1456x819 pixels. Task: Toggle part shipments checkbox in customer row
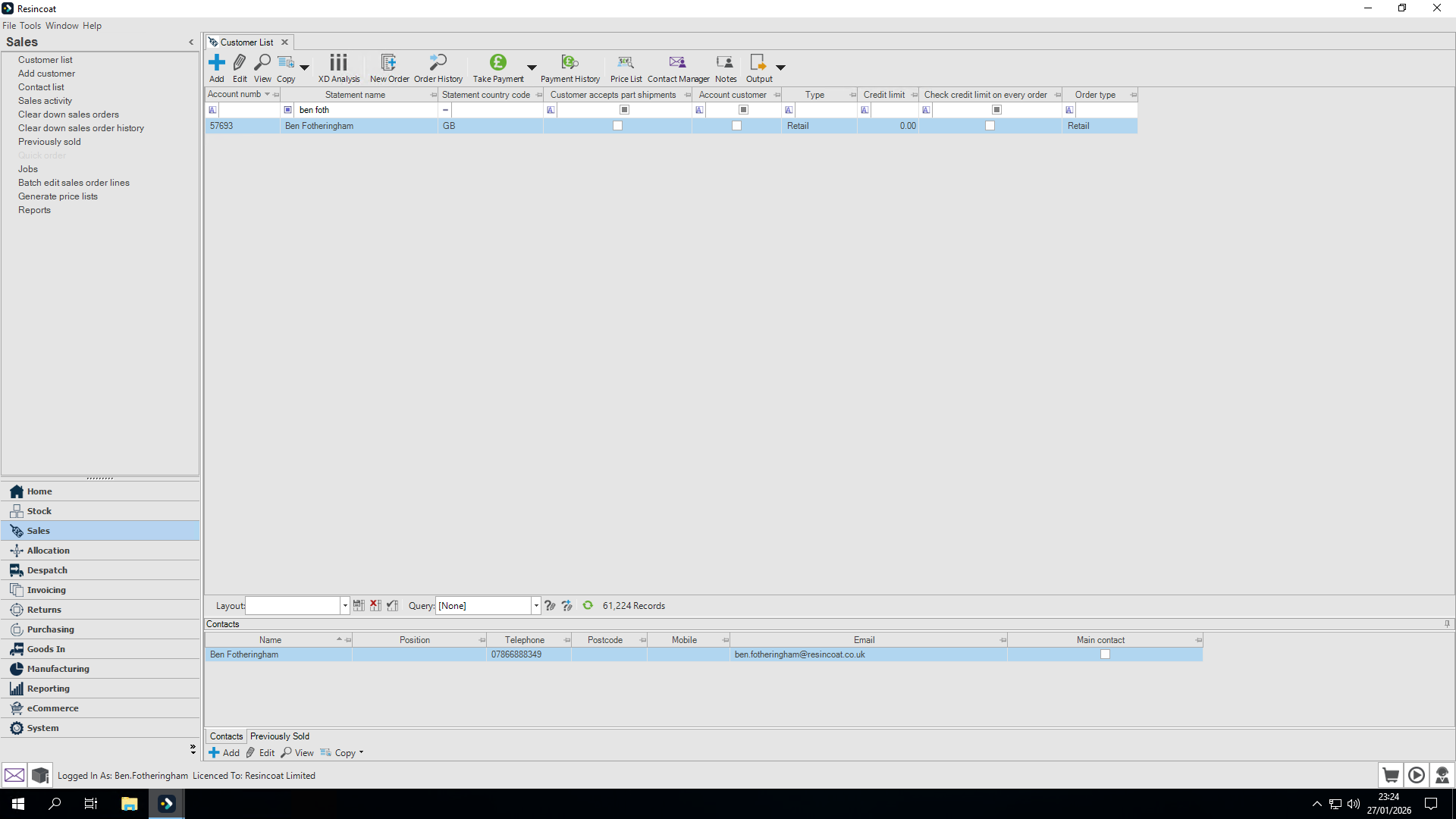point(617,126)
